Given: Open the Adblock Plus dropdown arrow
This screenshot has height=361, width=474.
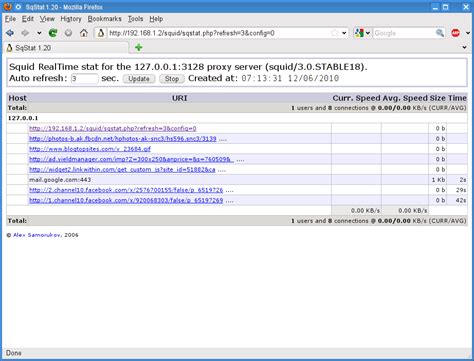Looking at the screenshot, I should 467,33.
